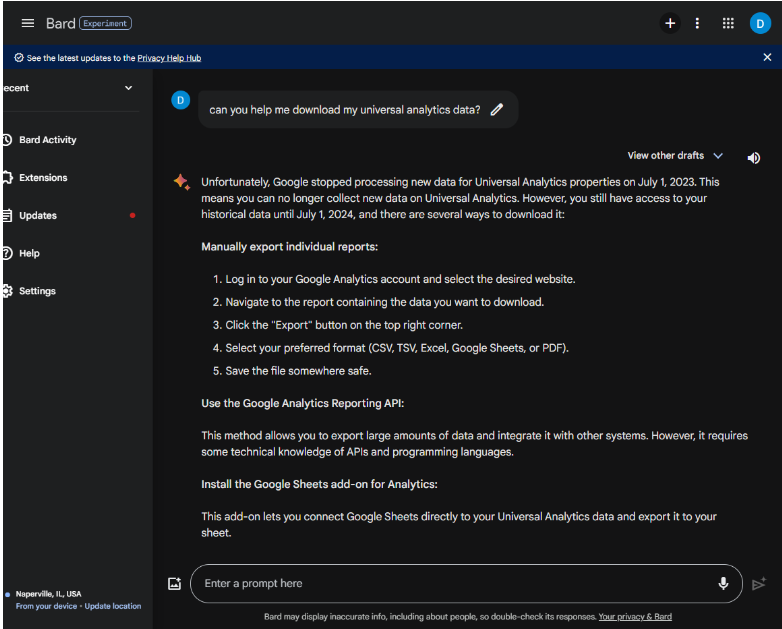Use microphone for voice input
This screenshot has width=782, height=629.
[723, 583]
